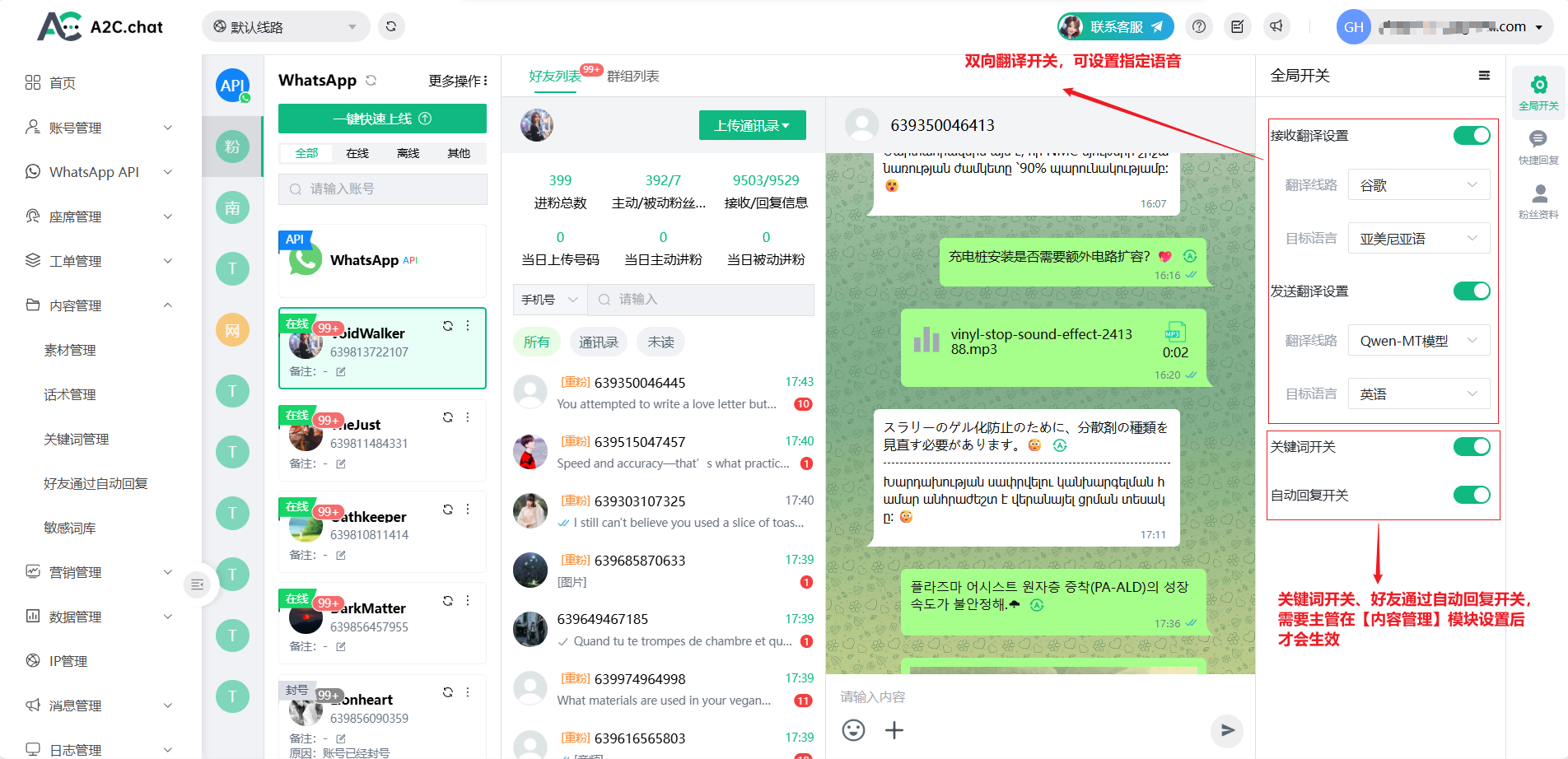Image resolution: width=1568 pixels, height=759 pixels.
Task: Switch to the 群组列表 tab
Action: point(632,77)
